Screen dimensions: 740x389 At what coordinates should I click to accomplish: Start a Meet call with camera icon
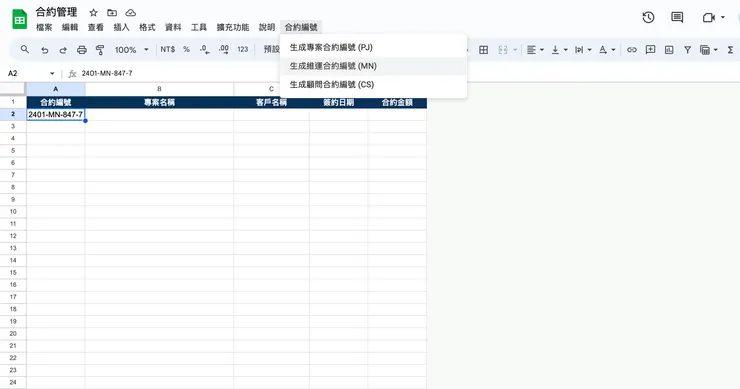pyautogui.click(x=709, y=17)
